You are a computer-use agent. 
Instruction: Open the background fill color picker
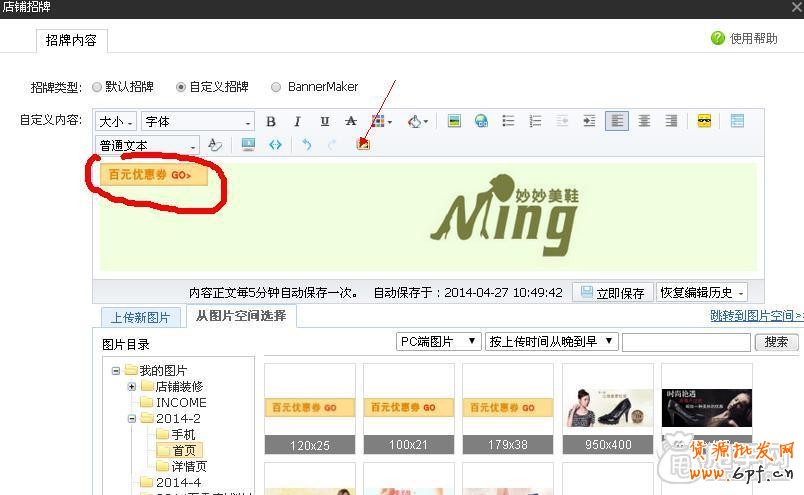pyautogui.click(x=417, y=122)
